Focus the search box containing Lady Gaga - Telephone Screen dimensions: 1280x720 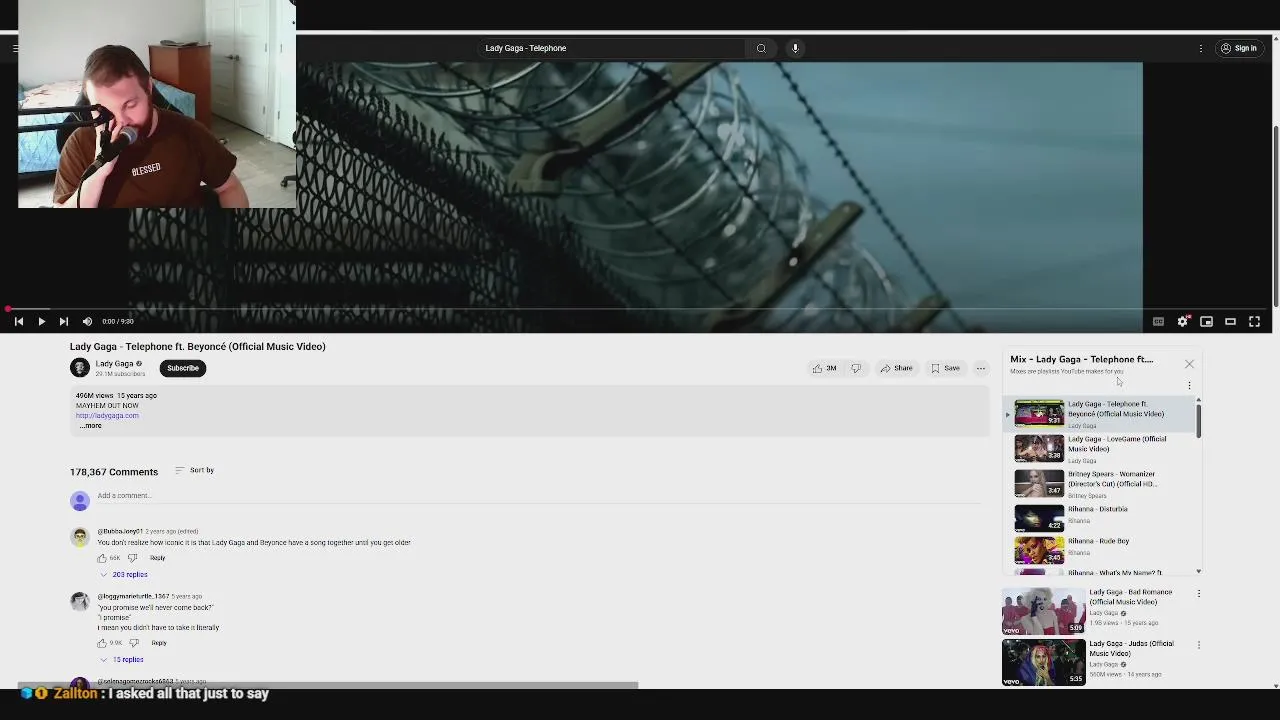[x=612, y=48]
